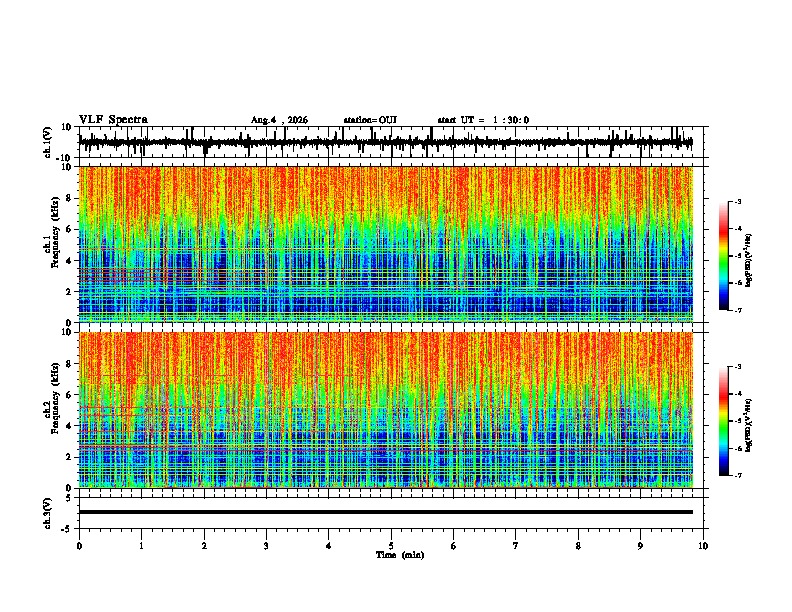Click the 'Time (min)' x-axis label
The width and height of the screenshot is (792, 612).
coord(400,555)
